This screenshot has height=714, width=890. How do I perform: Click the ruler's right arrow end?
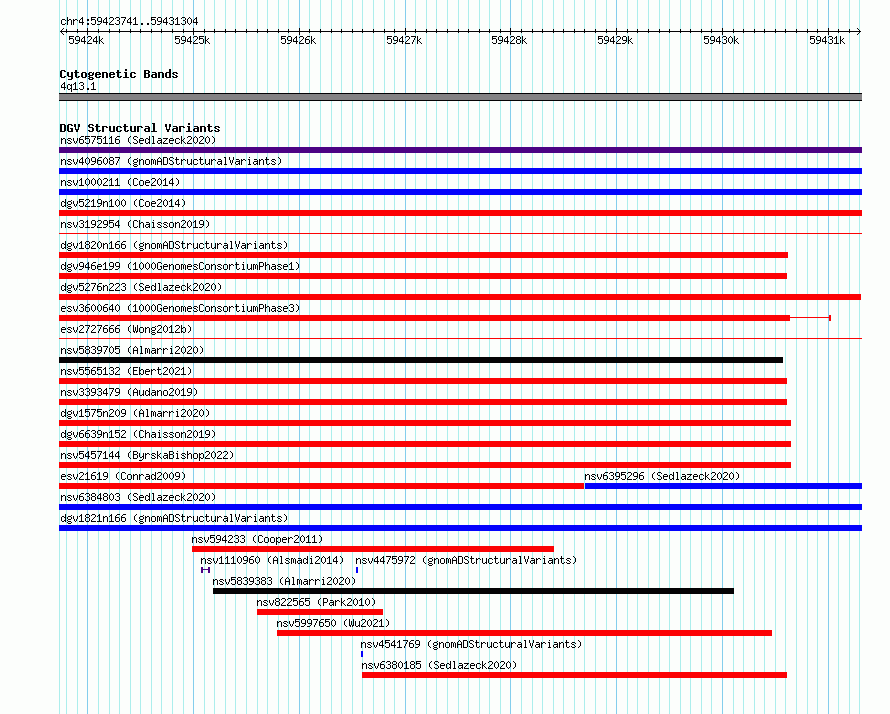pos(859,32)
